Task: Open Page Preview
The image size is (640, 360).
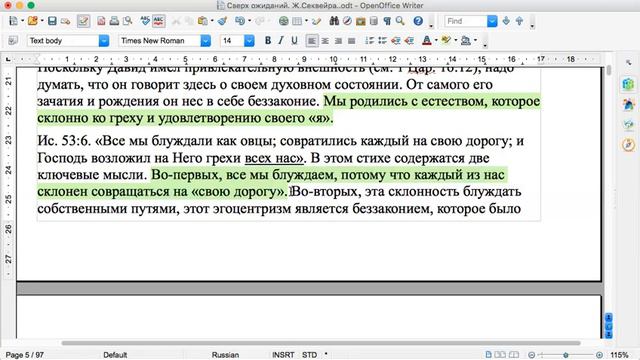Action: pyautogui.click(x=127, y=21)
